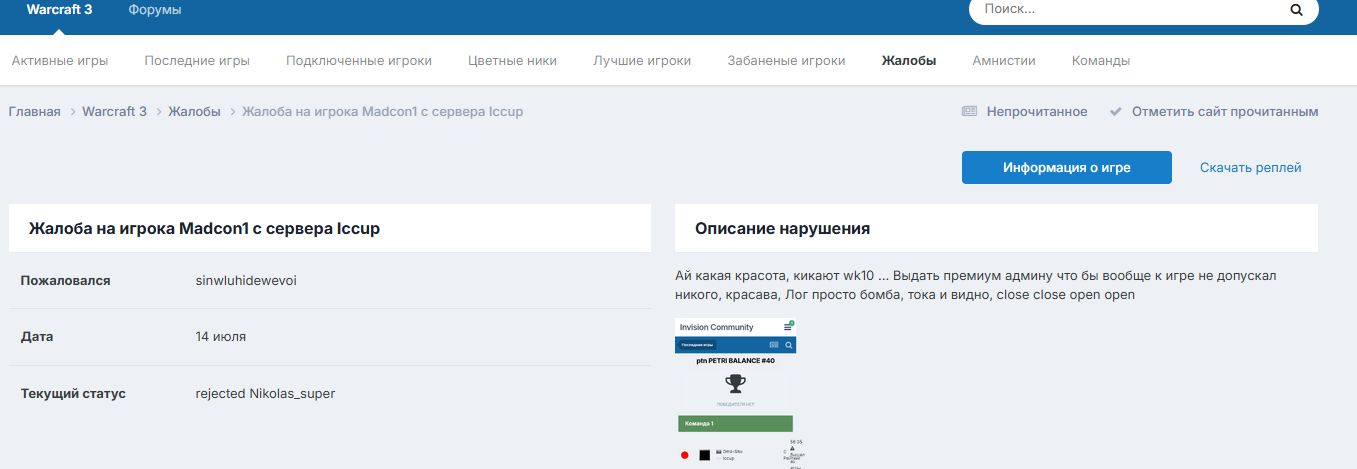
Task: Click Отметить сайт прочитанным
Action: [x=1225, y=111]
